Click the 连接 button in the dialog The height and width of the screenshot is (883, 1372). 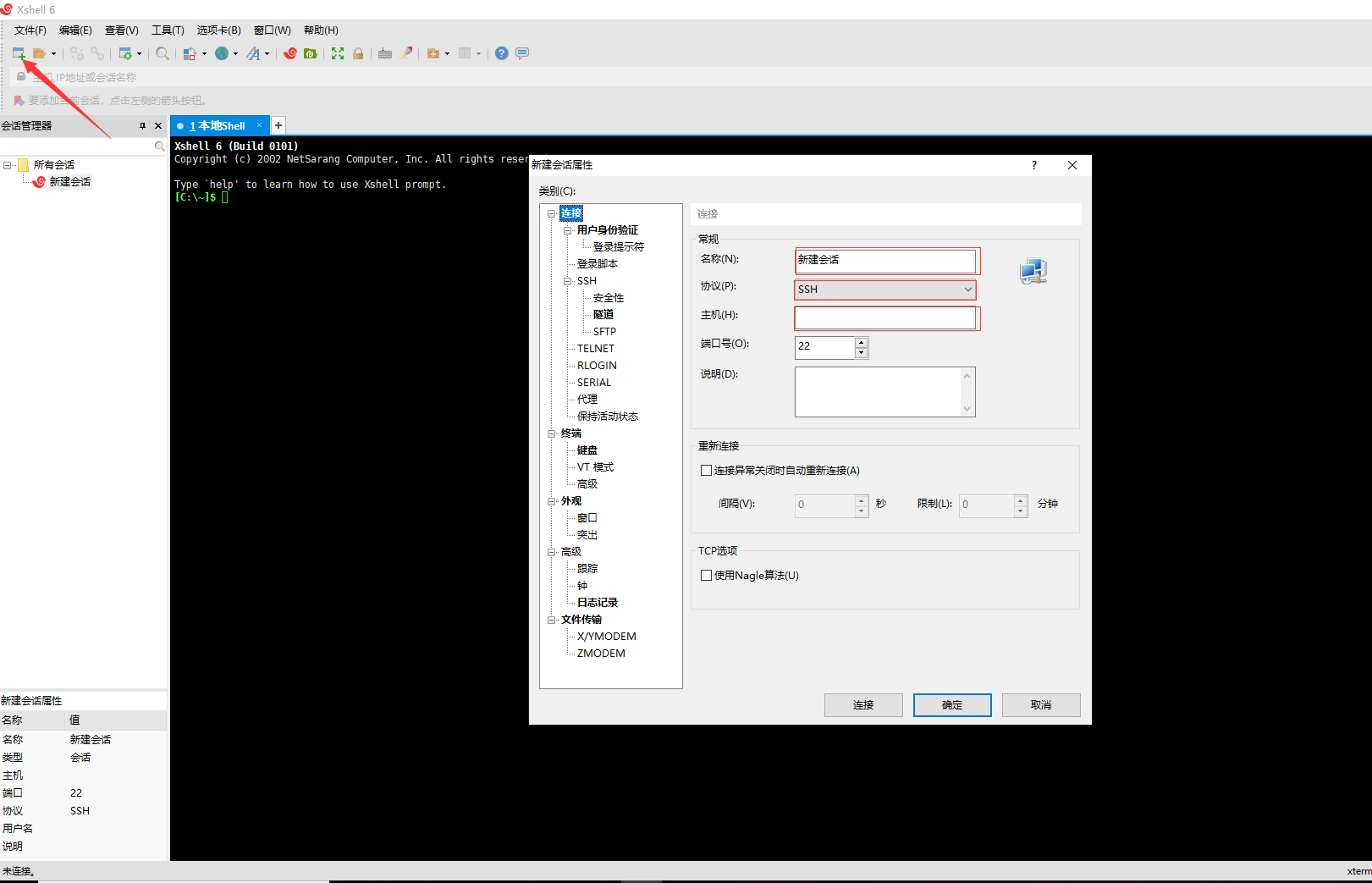863,704
